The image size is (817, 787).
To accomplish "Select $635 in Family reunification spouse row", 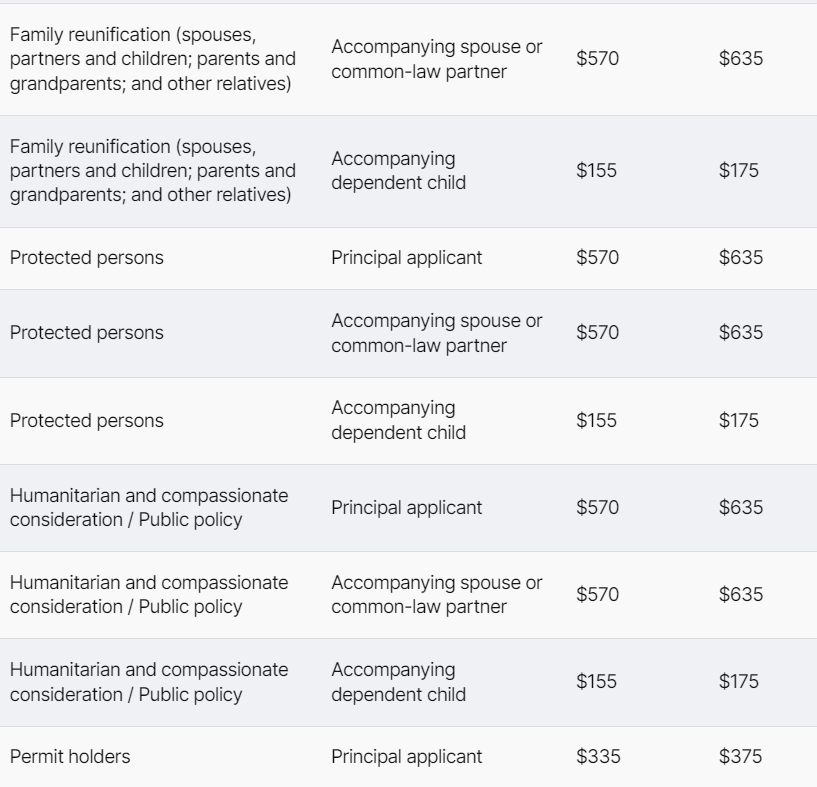I will pos(740,59).
